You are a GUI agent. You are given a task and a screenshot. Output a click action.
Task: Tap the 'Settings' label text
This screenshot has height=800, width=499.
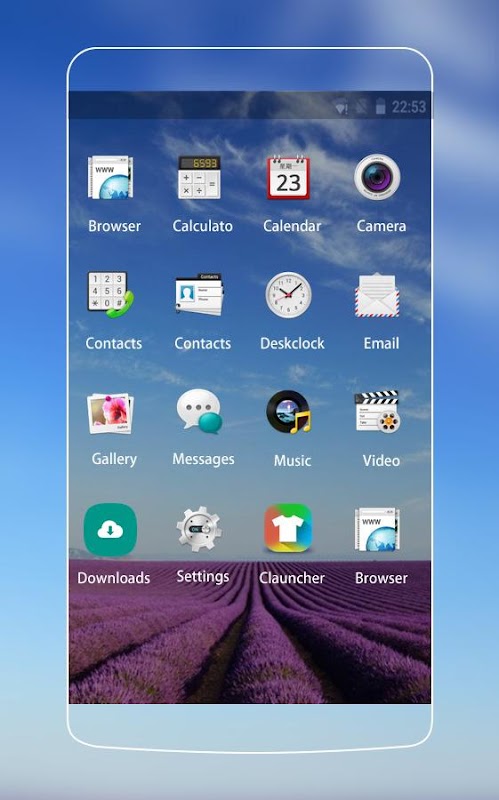[203, 577]
